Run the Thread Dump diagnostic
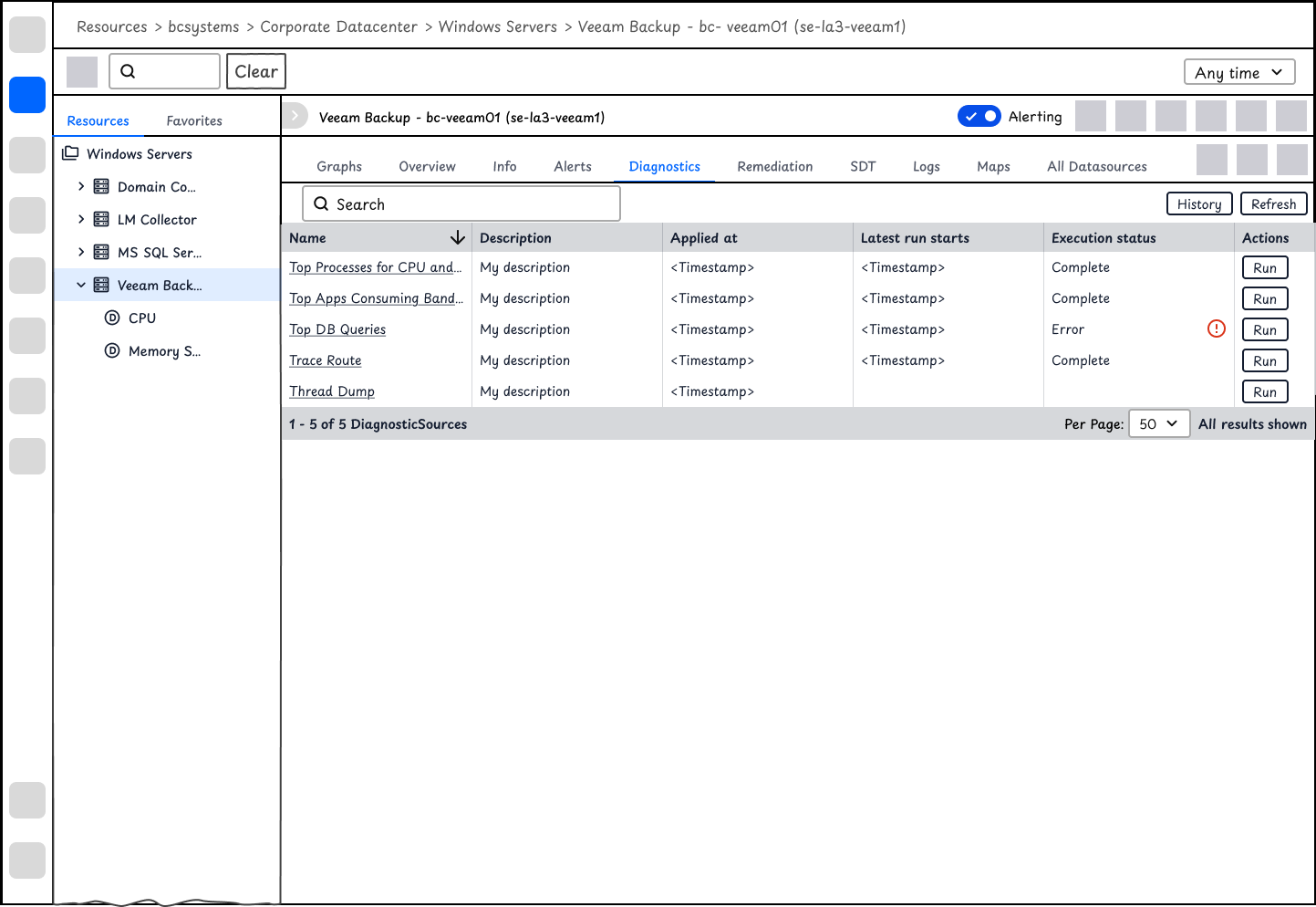 click(1265, 391)
